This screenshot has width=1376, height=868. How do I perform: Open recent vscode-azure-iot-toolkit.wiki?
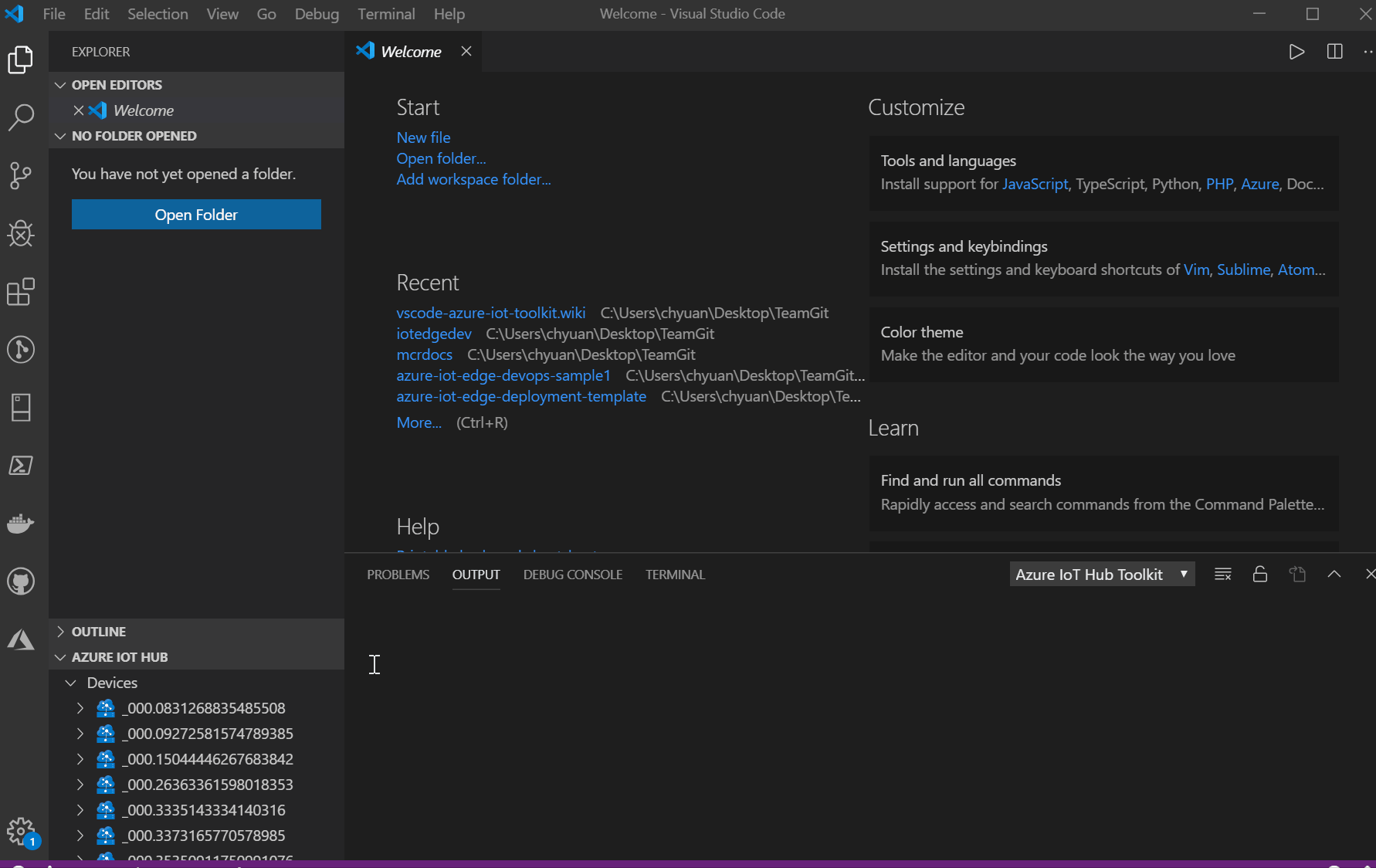[x=491, y=313]
